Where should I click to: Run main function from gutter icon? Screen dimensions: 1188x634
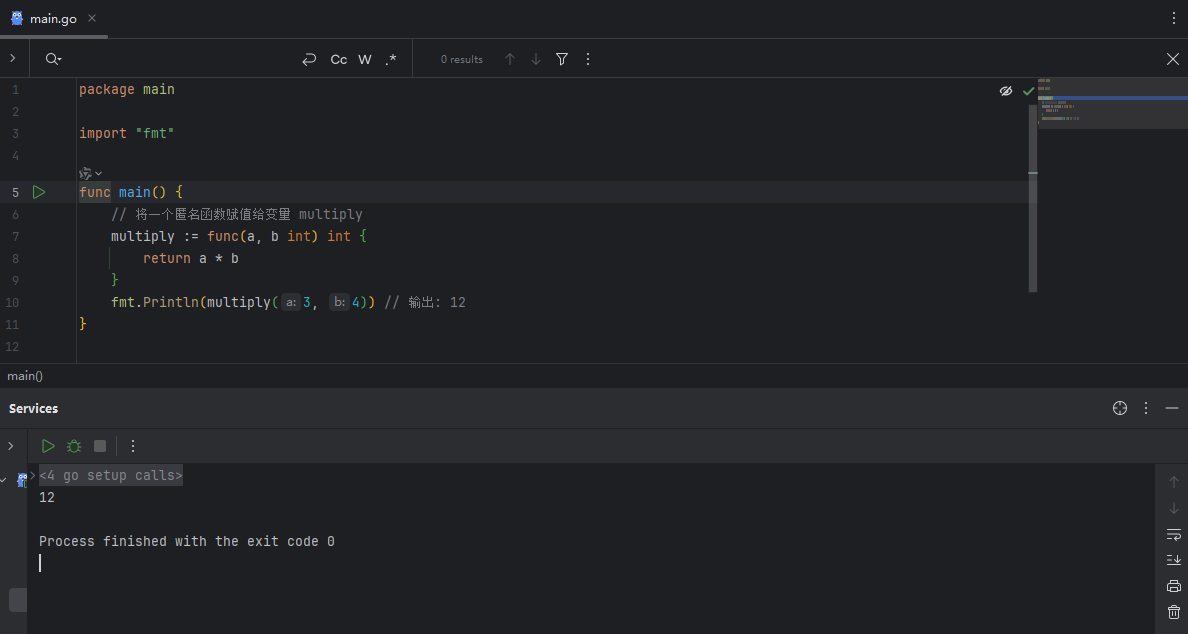point(39,192)
